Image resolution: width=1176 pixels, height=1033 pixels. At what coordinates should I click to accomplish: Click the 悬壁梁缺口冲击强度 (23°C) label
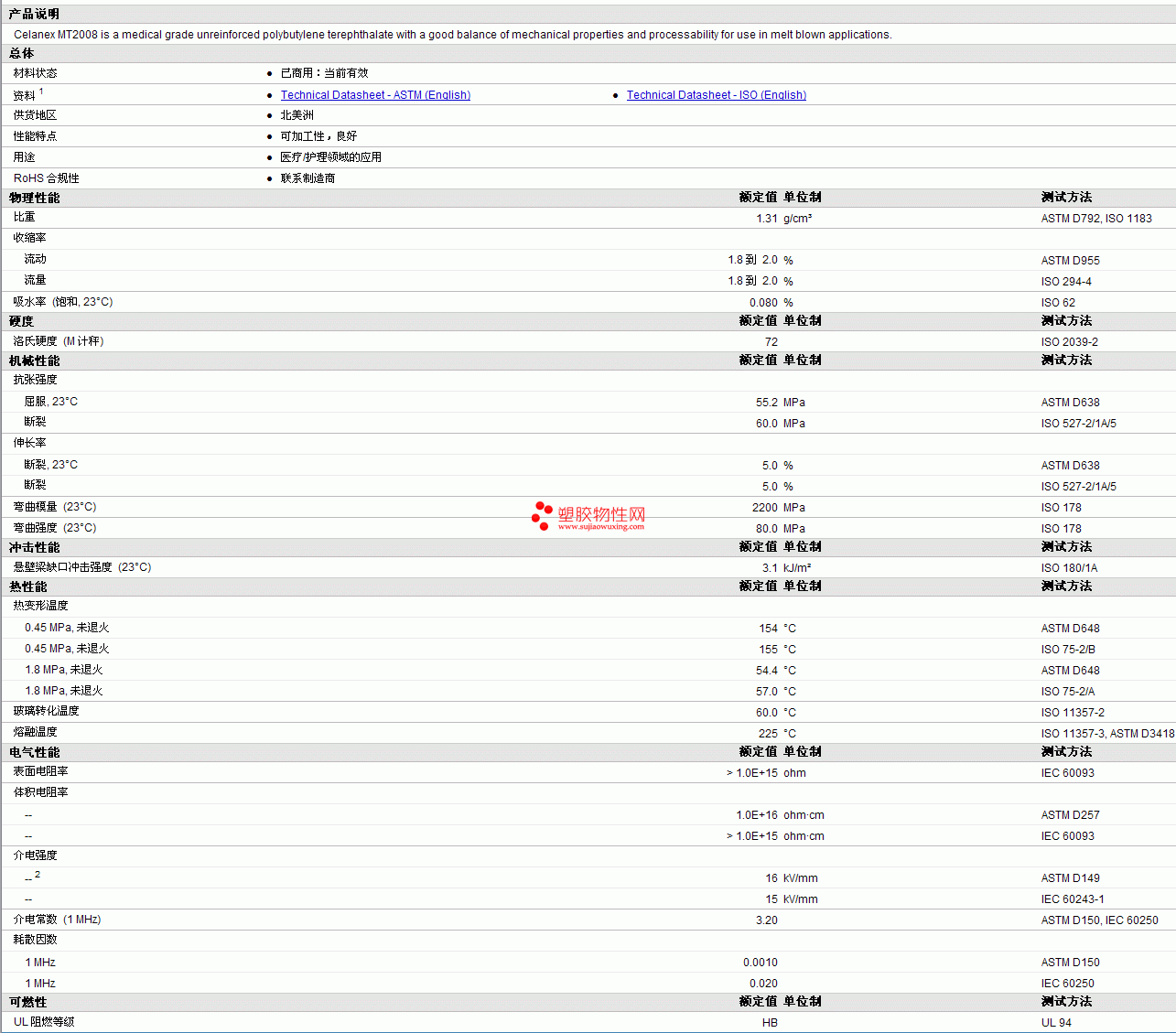pos(82,567)
